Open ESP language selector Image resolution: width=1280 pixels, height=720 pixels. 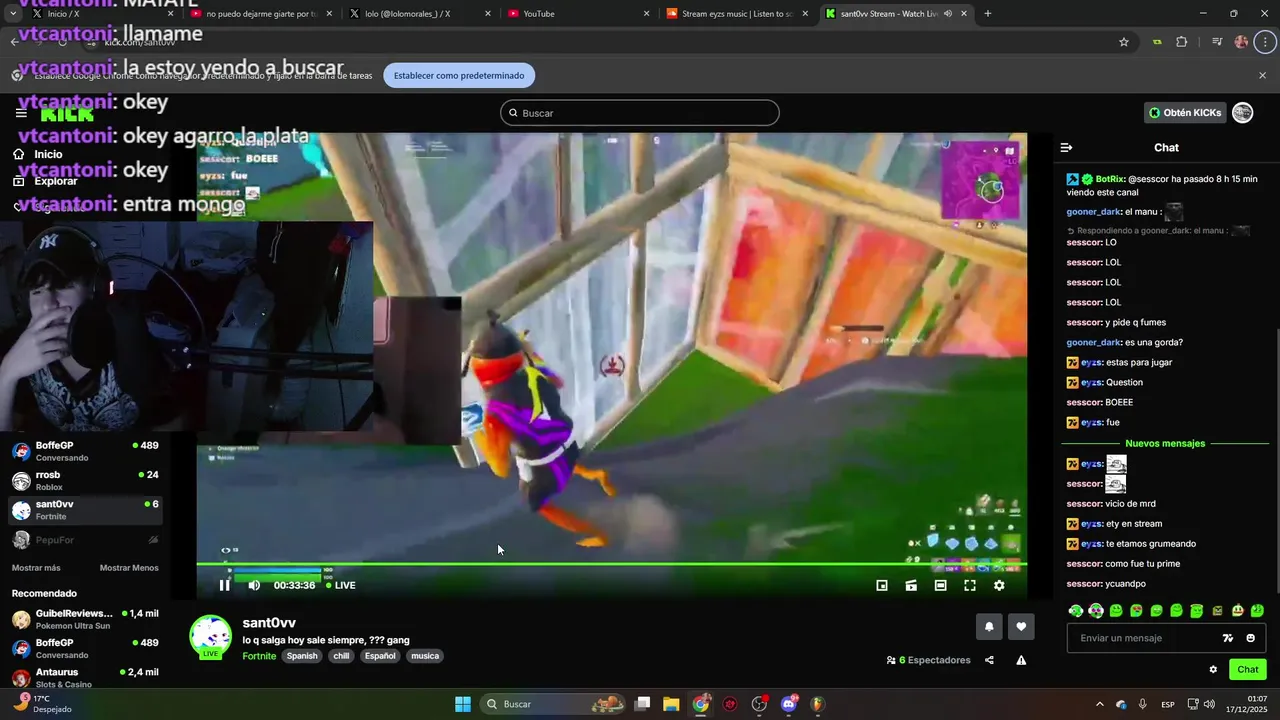(x=1168, y=704)
